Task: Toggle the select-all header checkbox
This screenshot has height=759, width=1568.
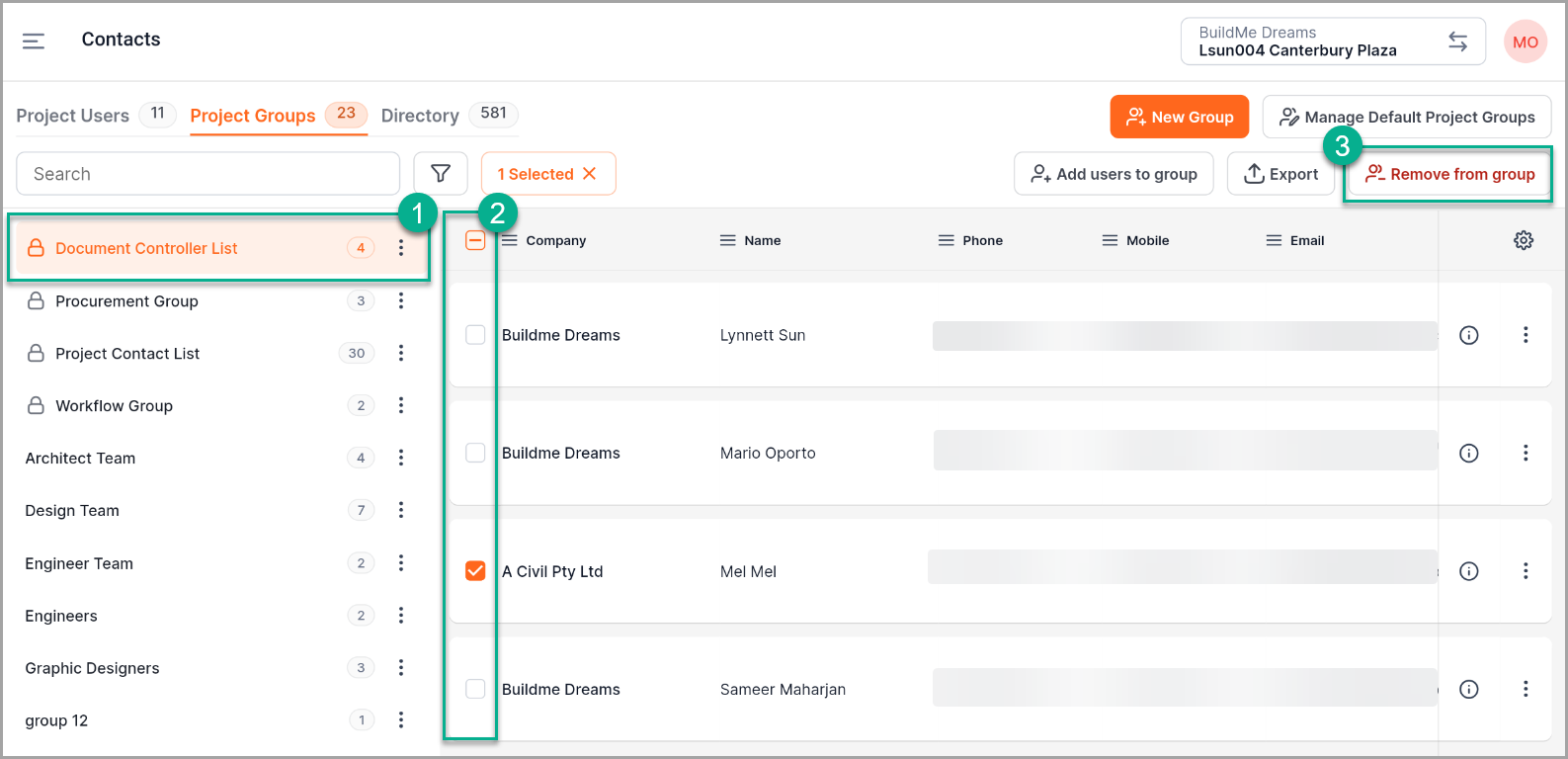Action: [x=475, y=240]
